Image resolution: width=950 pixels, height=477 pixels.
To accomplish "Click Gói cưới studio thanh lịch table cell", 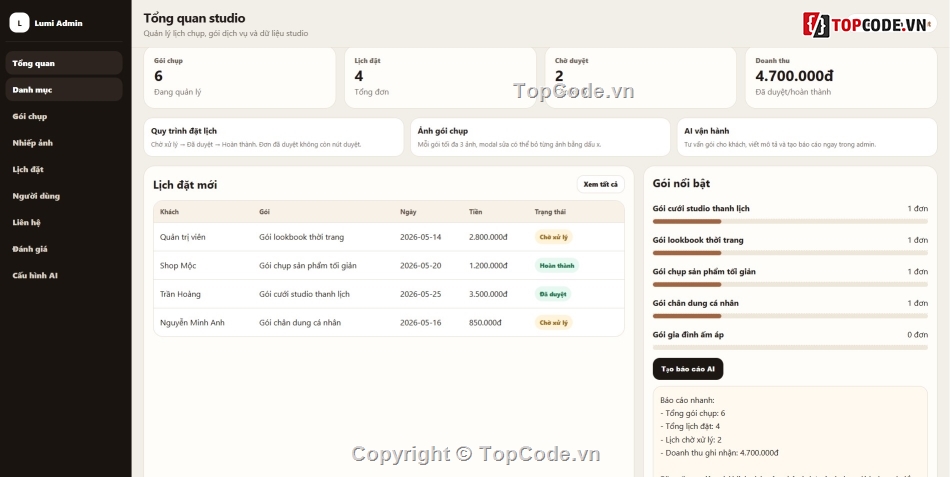I will pyautogui.click(x=304, y=294).
